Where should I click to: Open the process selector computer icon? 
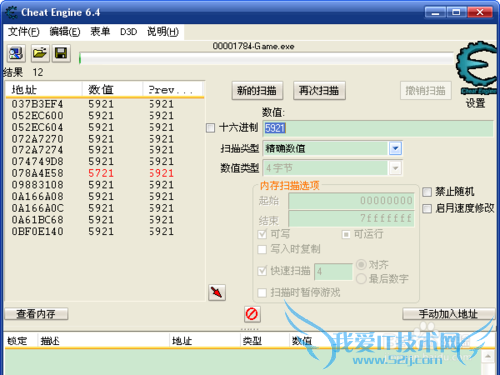coord(16,53)
